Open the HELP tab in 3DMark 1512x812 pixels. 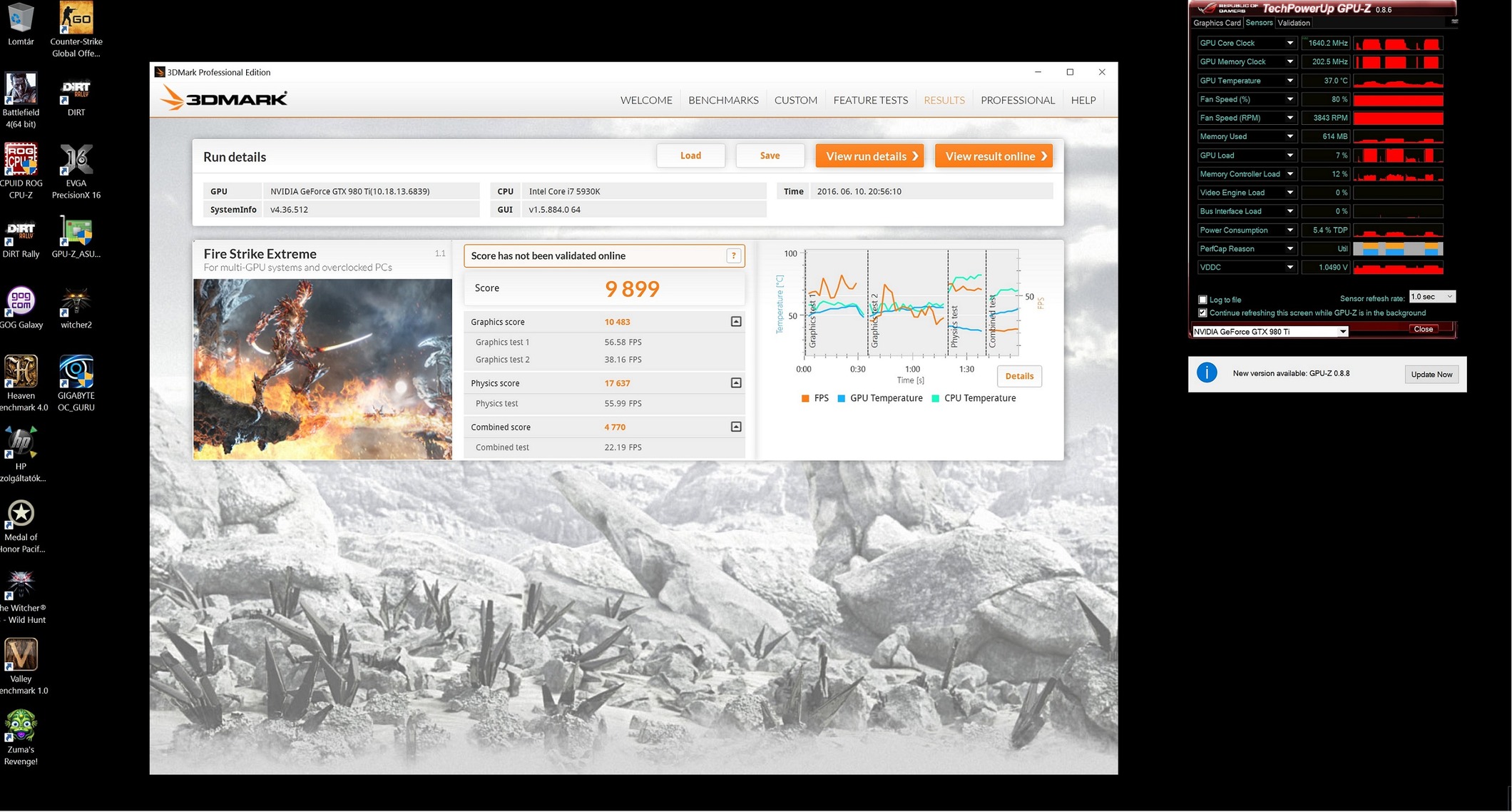click(1083, 100)
